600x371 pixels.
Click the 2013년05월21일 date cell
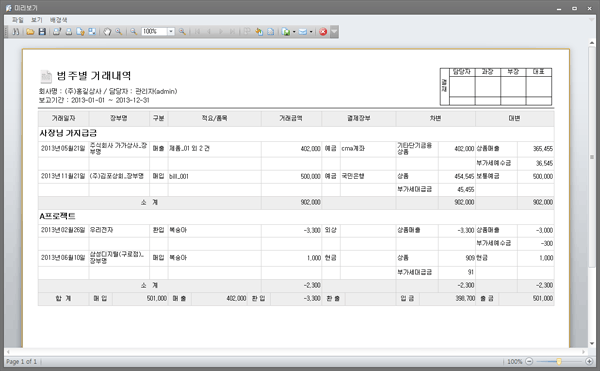(63, 148)
